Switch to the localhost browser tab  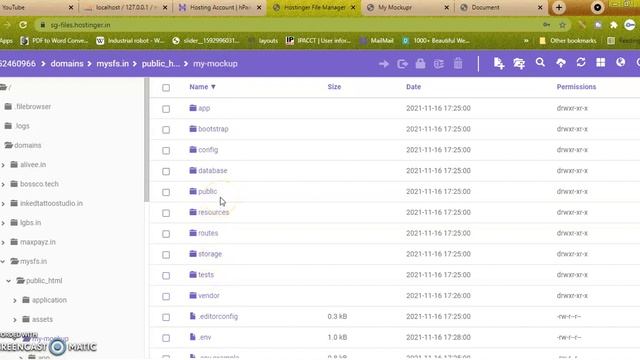pos(126,7)
